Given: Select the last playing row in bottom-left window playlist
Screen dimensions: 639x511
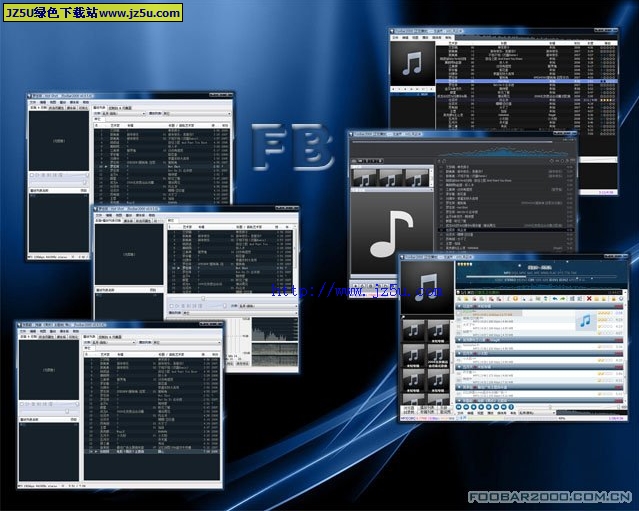Looking at the screenshot, I should tap(152, 452).
